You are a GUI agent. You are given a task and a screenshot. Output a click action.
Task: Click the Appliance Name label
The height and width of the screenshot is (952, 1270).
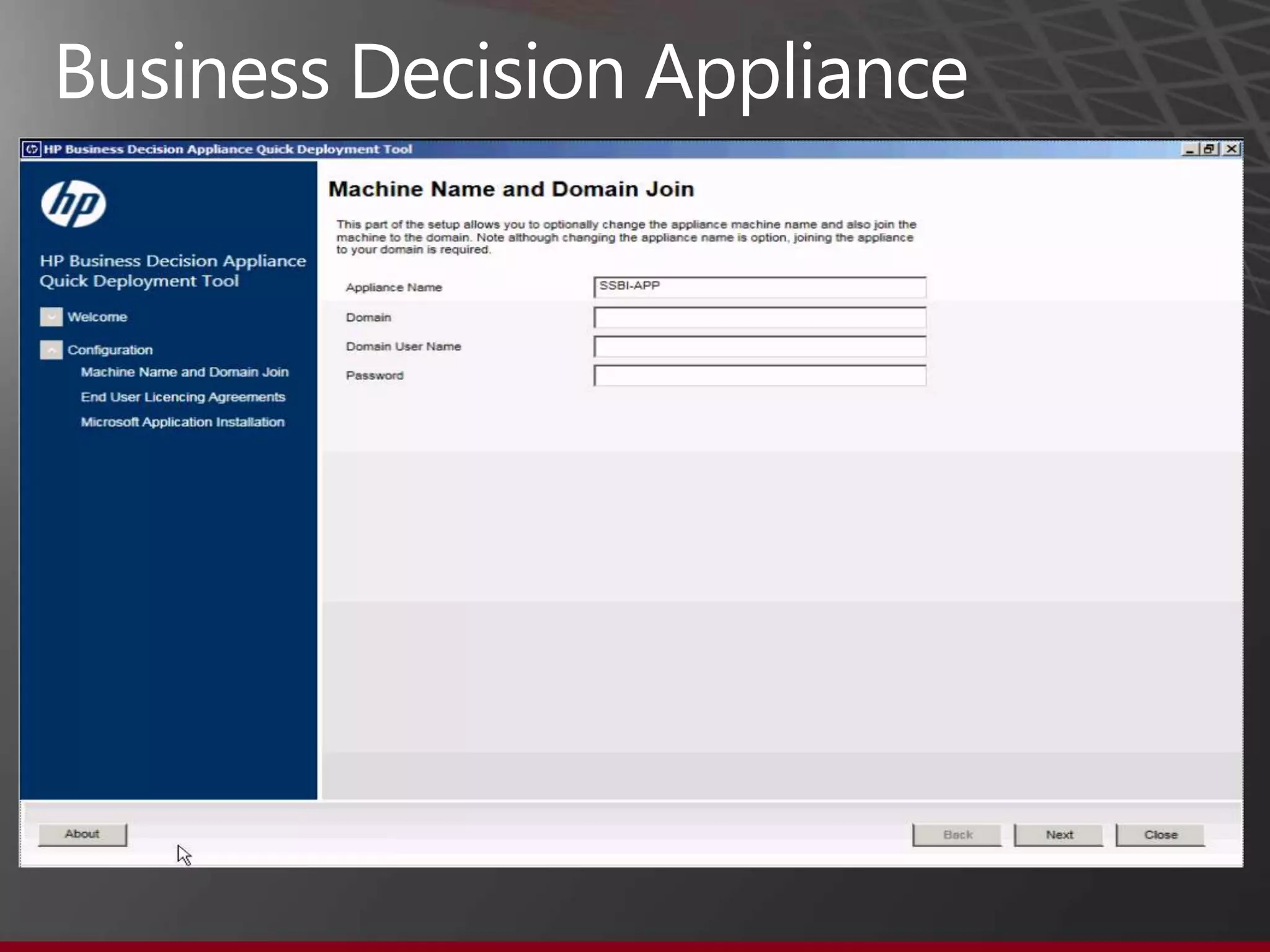click(x=394, y=288)
